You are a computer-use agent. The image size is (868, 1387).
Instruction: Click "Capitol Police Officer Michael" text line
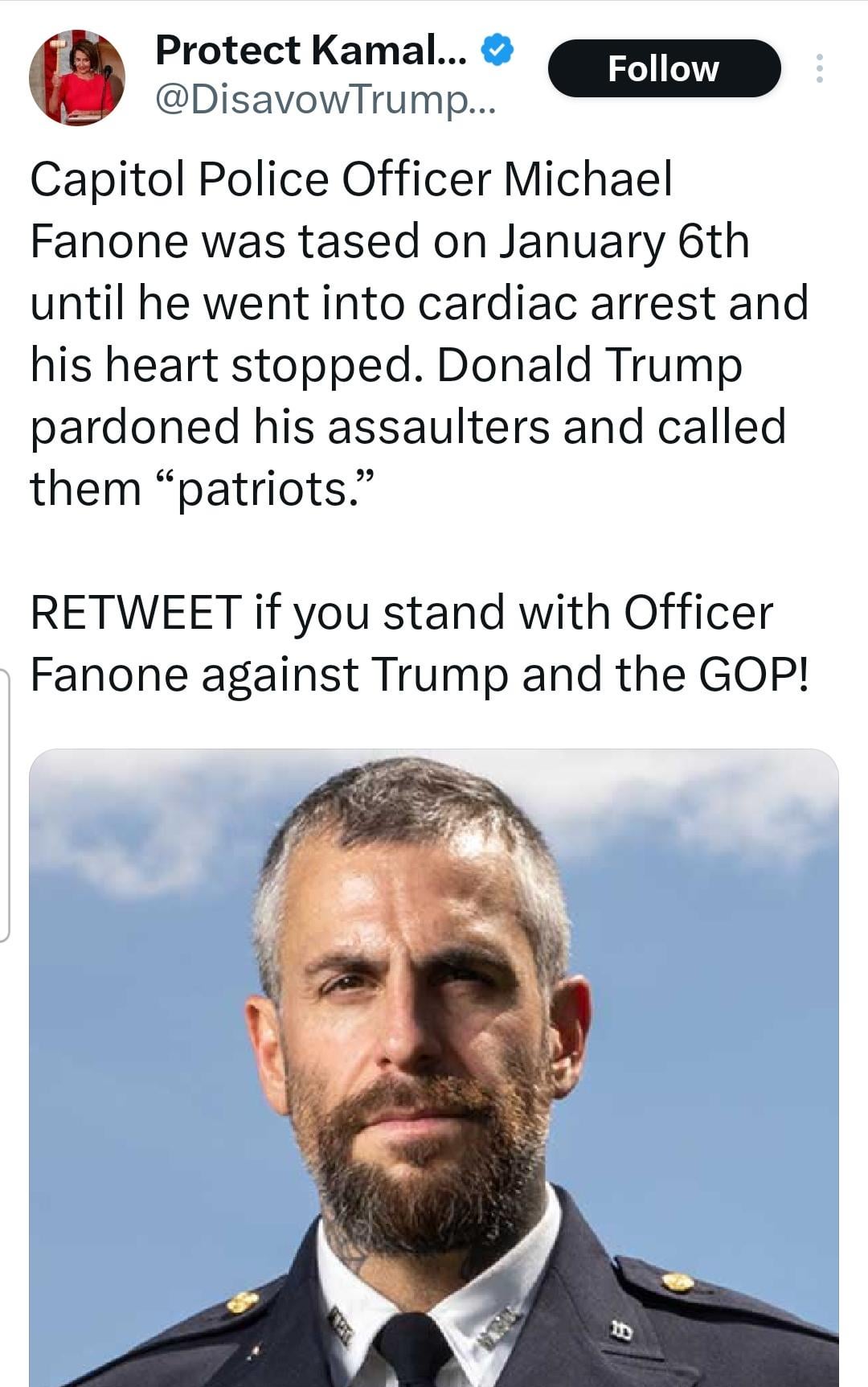point(351,179)
